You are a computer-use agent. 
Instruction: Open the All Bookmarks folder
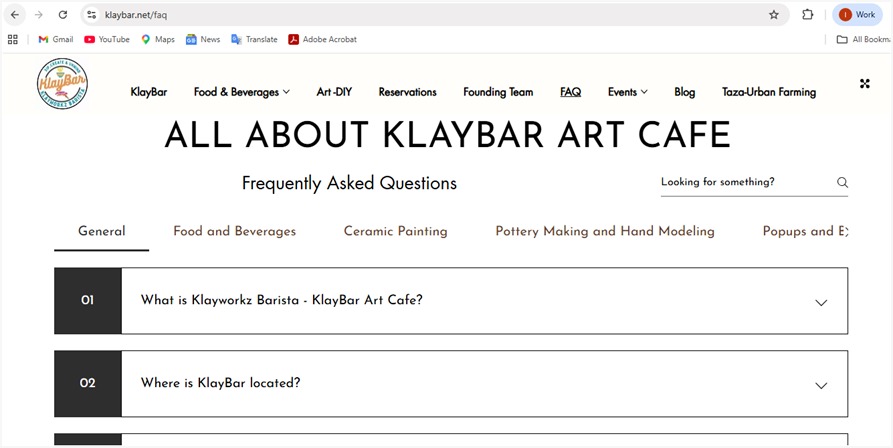863,39
